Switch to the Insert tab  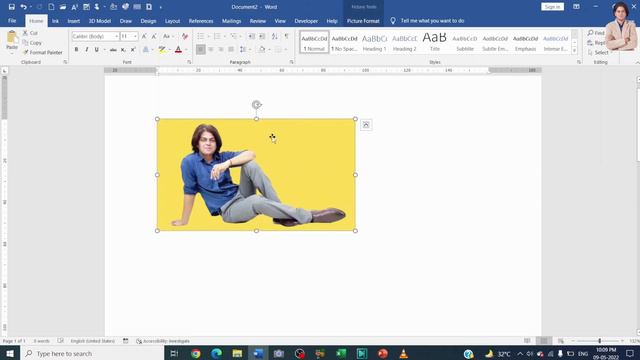point(73,21)
